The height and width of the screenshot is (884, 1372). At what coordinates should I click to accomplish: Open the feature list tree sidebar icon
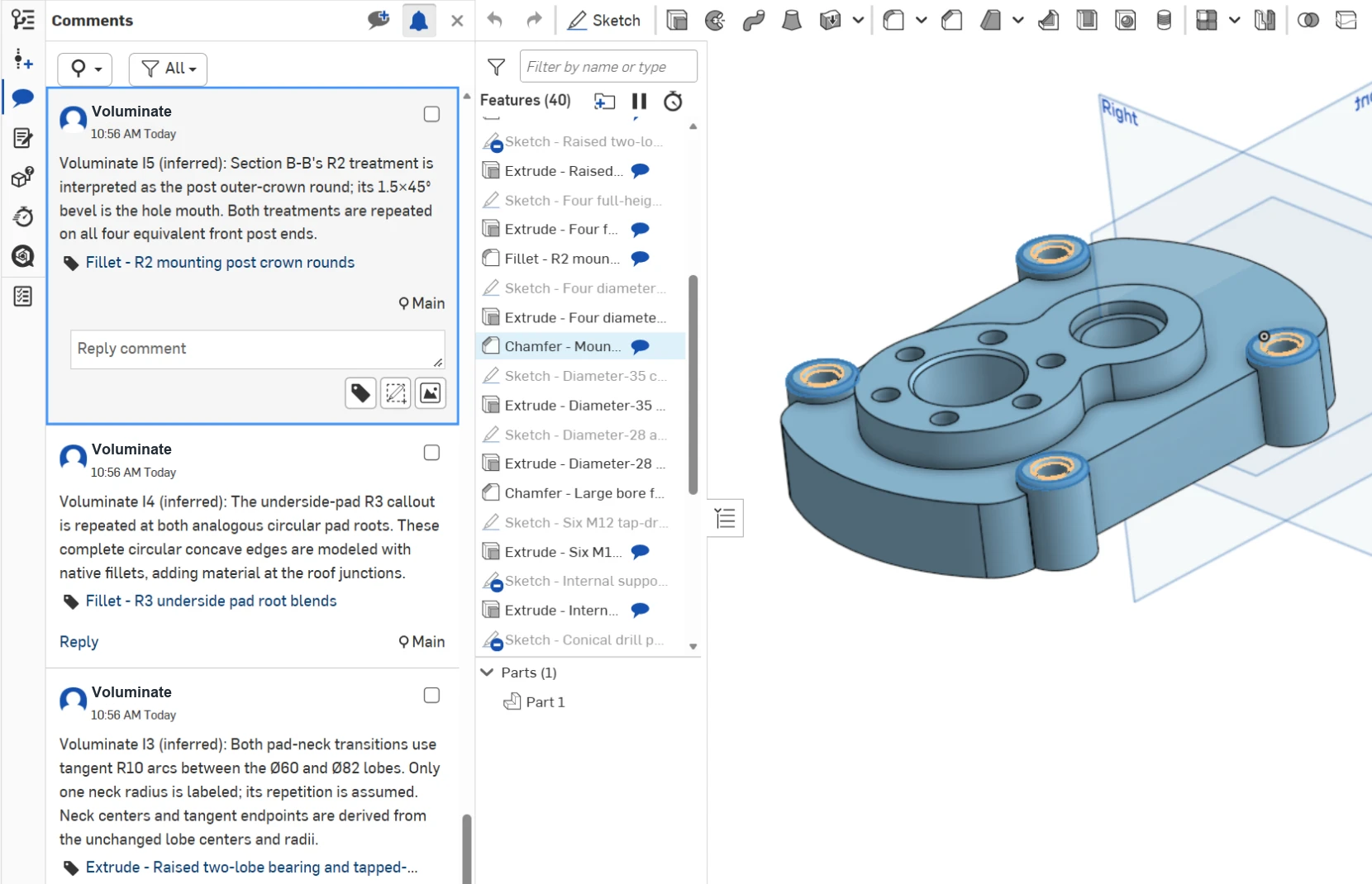point(23,19)
